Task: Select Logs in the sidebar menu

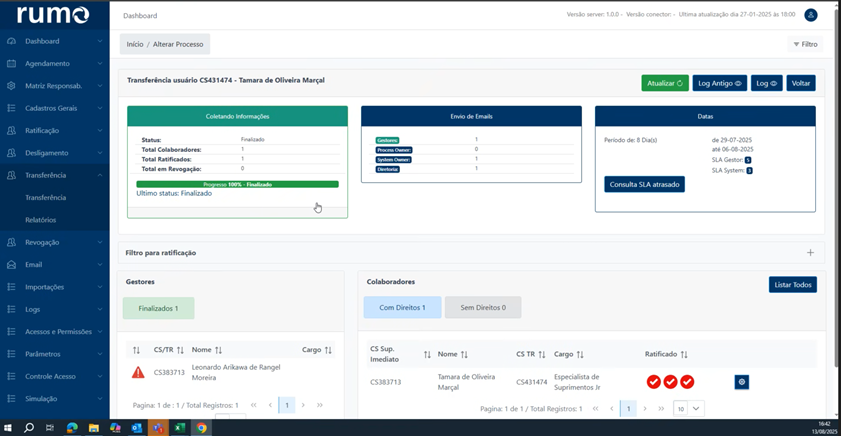Action: [x=33, y=309]
